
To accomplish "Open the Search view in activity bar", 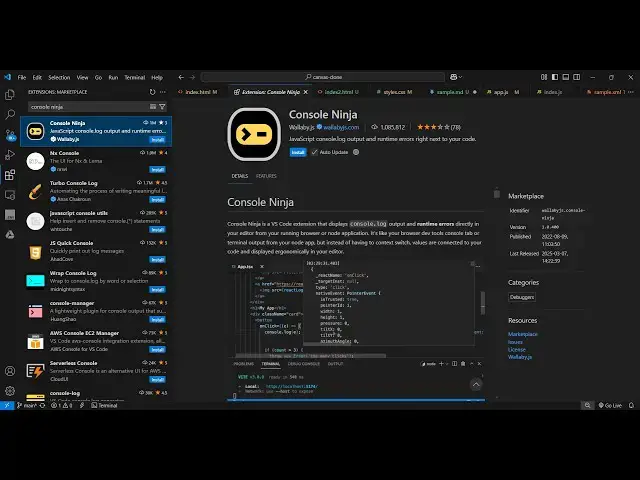I will [x=10, y=114].
